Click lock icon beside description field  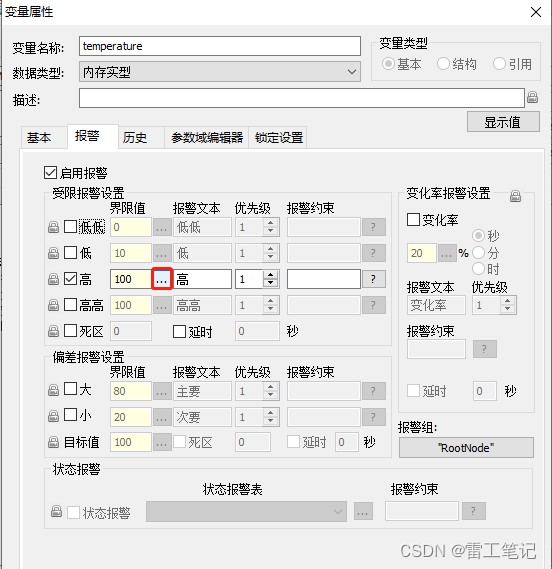pos(532,97)
